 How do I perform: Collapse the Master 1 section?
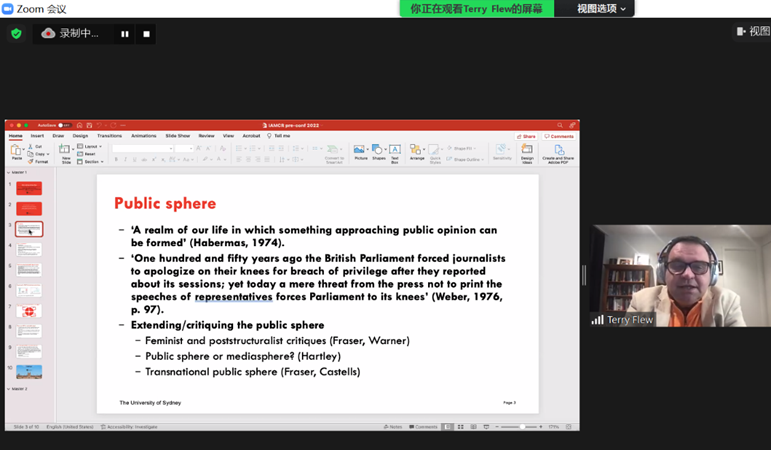pos(9,173)
